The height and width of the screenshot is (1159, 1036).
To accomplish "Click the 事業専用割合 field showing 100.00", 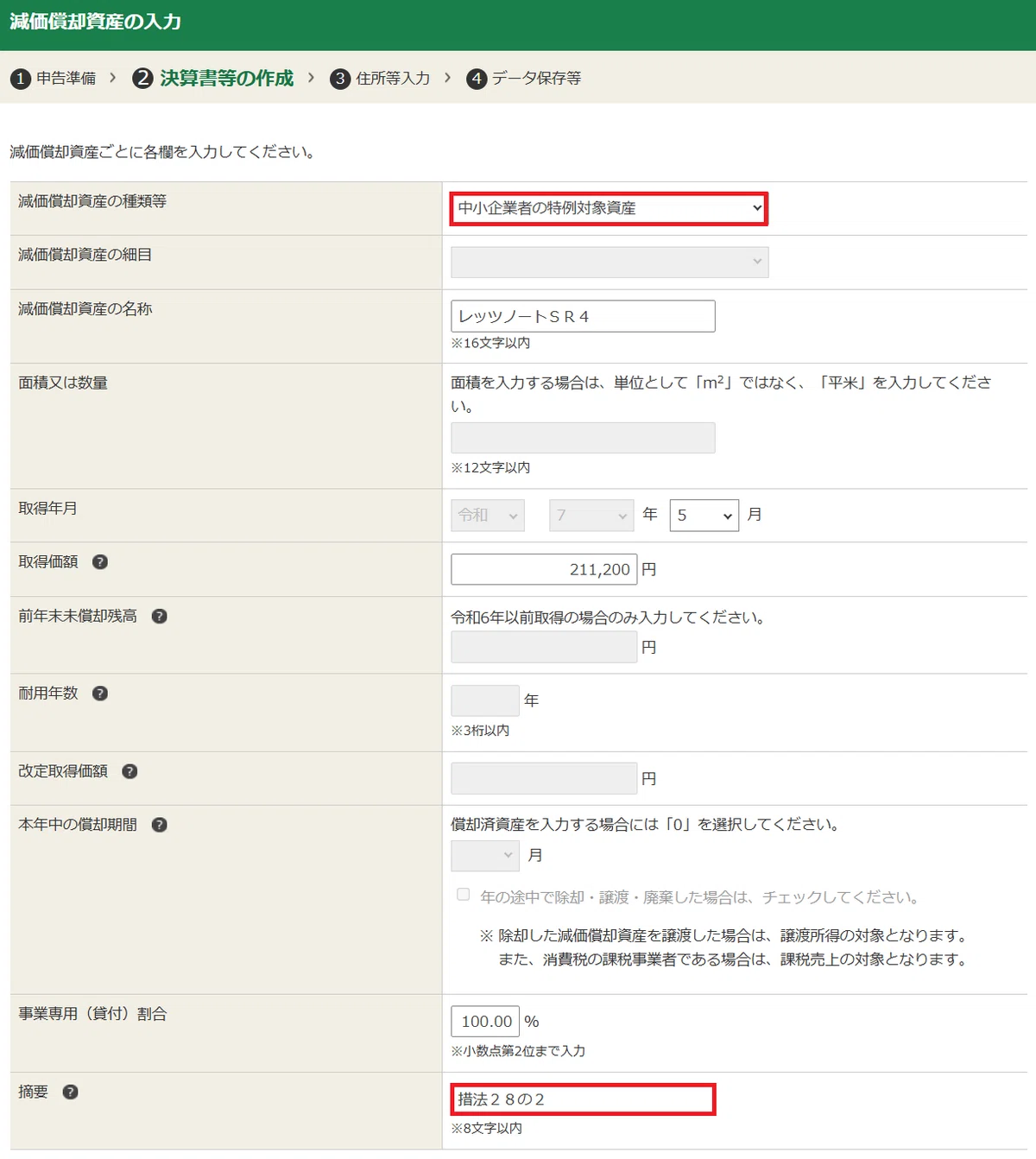I will 485,1021.
